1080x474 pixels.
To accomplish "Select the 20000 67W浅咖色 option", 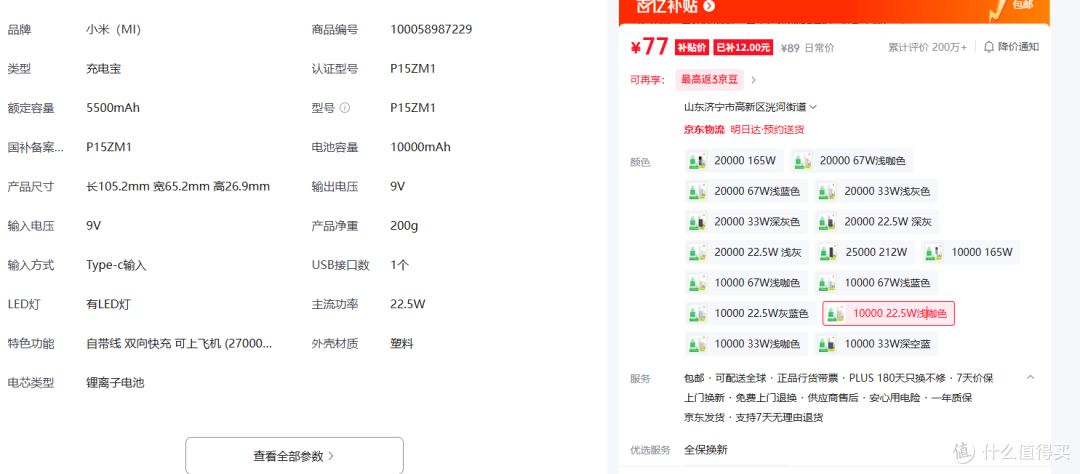I will pyautogui.click(x=851, y=161).
